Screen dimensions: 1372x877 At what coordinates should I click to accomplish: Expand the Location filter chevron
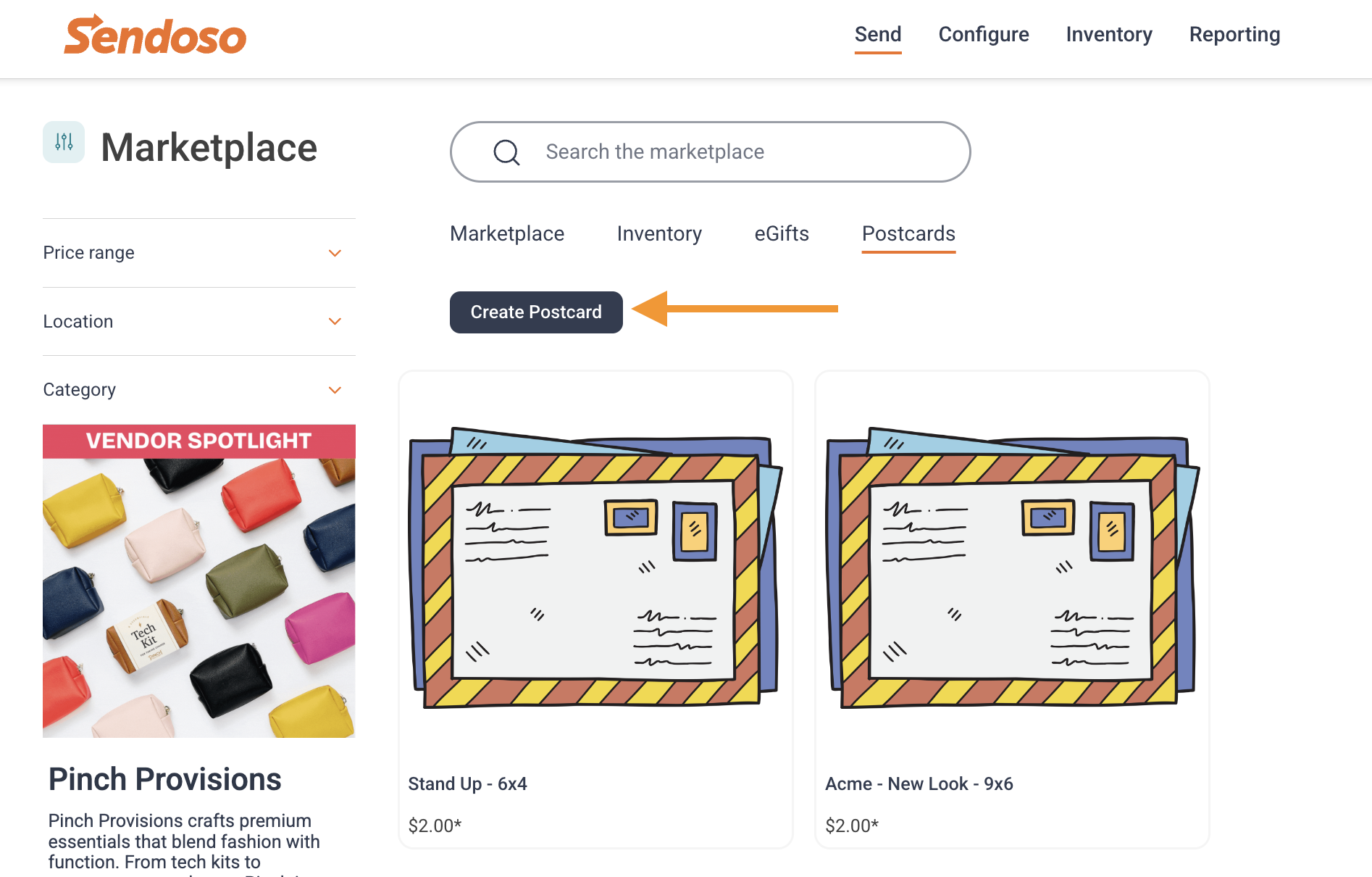coord(335,321)
